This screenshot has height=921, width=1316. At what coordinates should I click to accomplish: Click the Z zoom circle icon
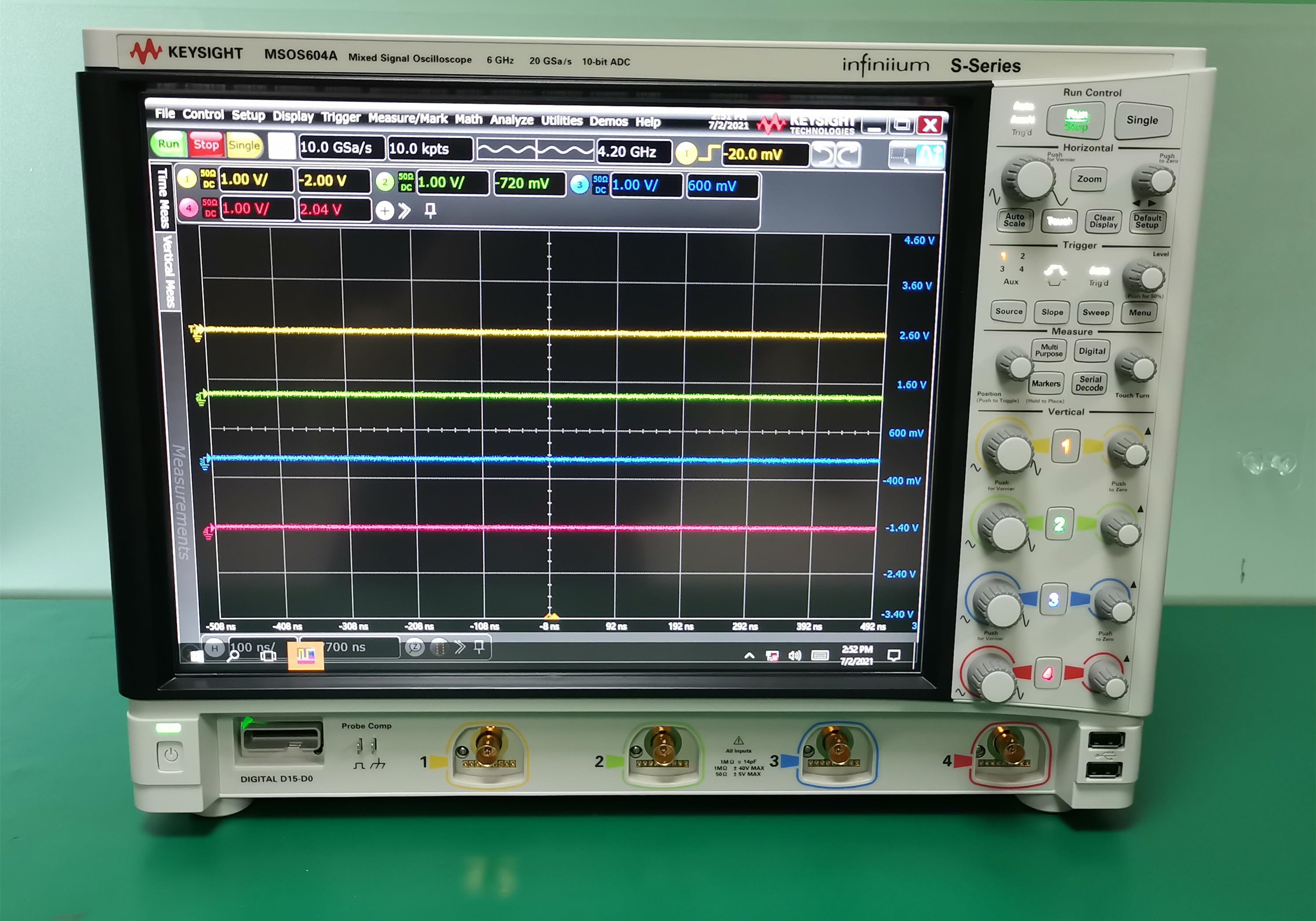point(414,647)
